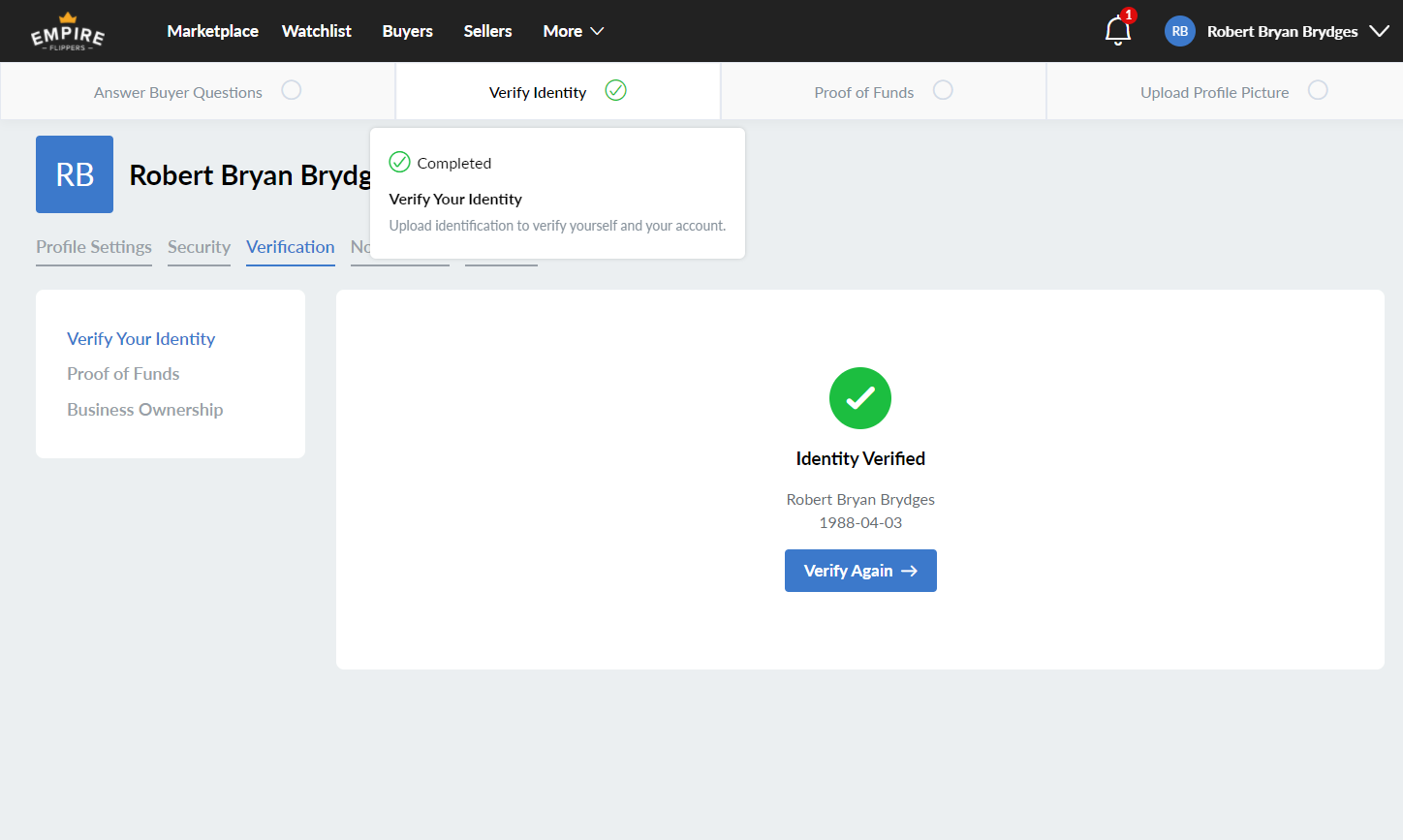Open Proof of Funds in the sidebar
Viewport: 1403px width, 840px height.
pos(123,374)
